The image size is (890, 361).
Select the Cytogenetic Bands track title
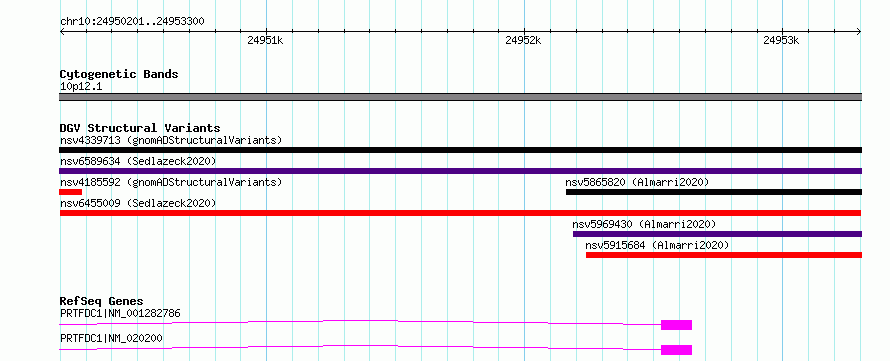[119, 74]
